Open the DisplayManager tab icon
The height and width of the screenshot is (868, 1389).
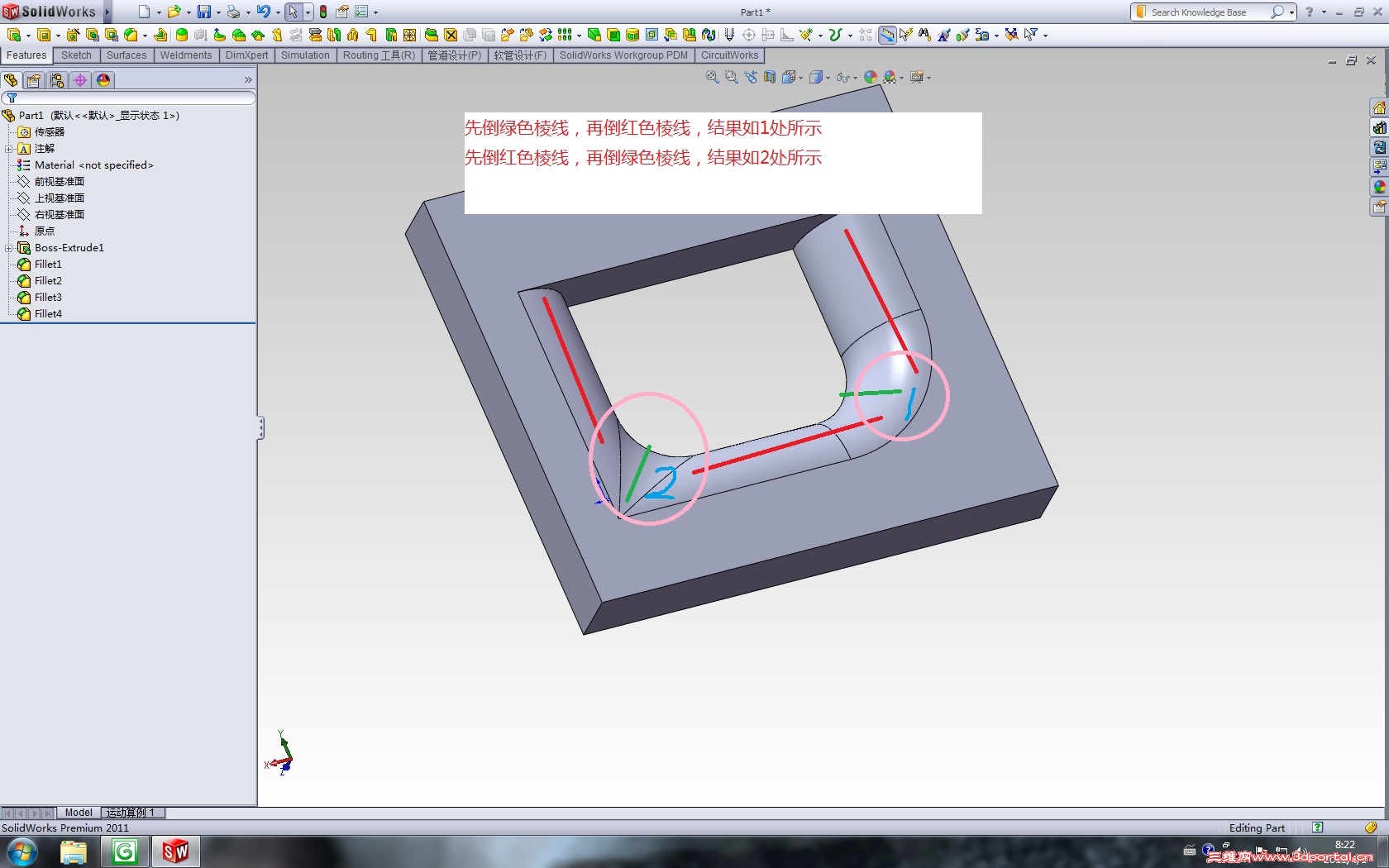(103, 80)
